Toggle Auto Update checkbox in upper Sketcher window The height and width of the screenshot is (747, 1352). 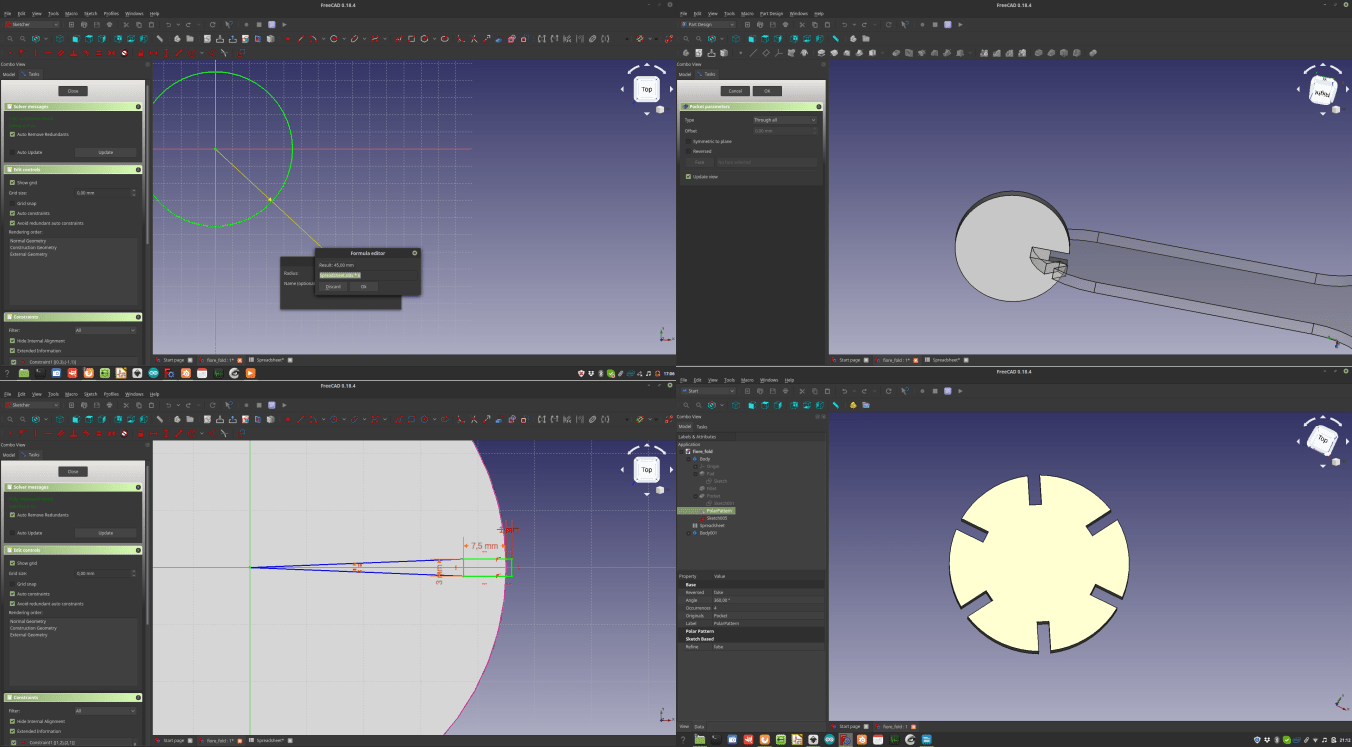pyautogui.click(x=12, y=152)
